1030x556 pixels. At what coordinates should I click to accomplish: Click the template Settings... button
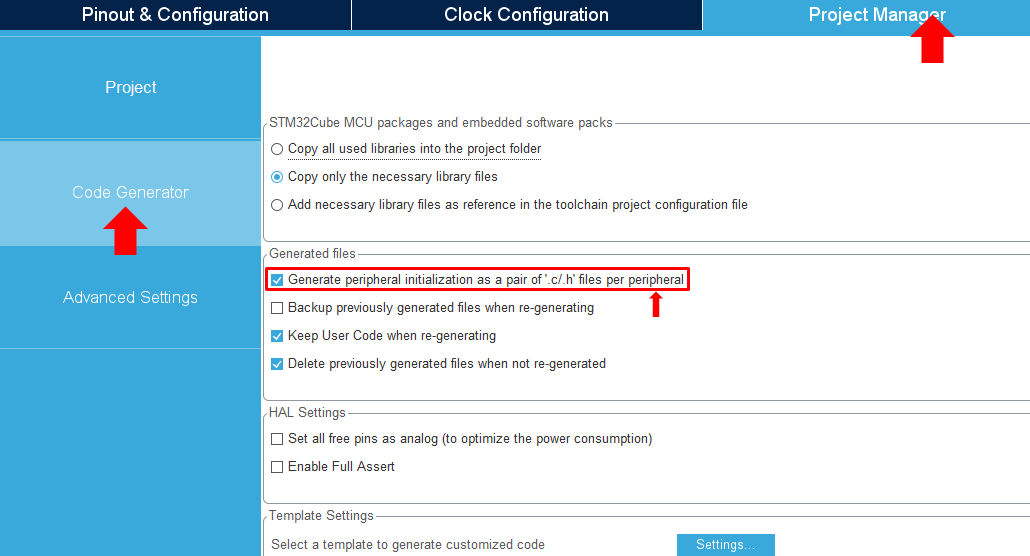(725, 545)
